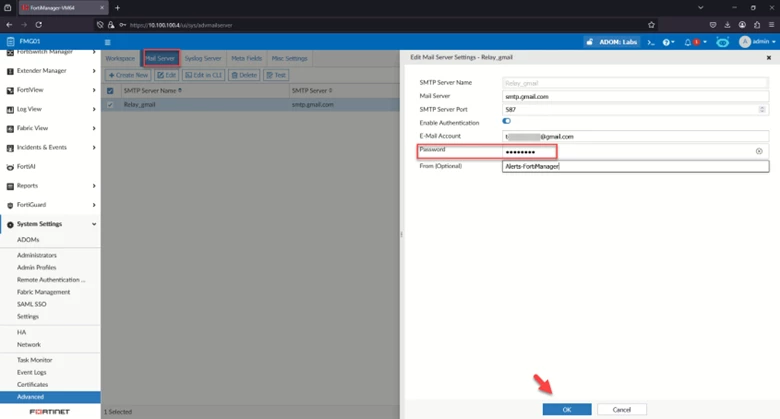Image resolution: width=780 pixels, height=419 pixels.
Task: Toggle the select-all header checkbox
Action: click(x=110, y=91)
